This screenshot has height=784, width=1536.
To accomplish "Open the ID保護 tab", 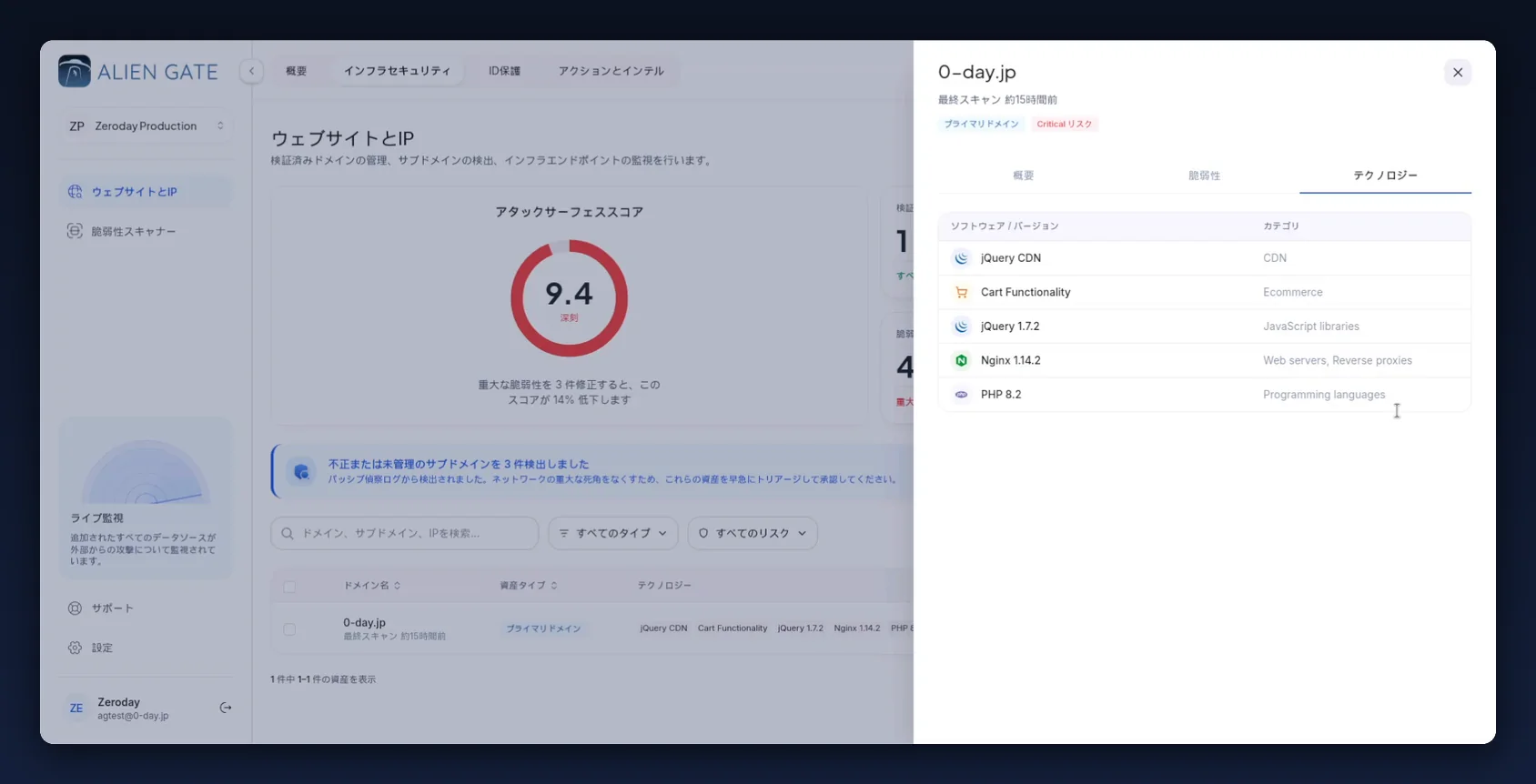I will [504, 71].
